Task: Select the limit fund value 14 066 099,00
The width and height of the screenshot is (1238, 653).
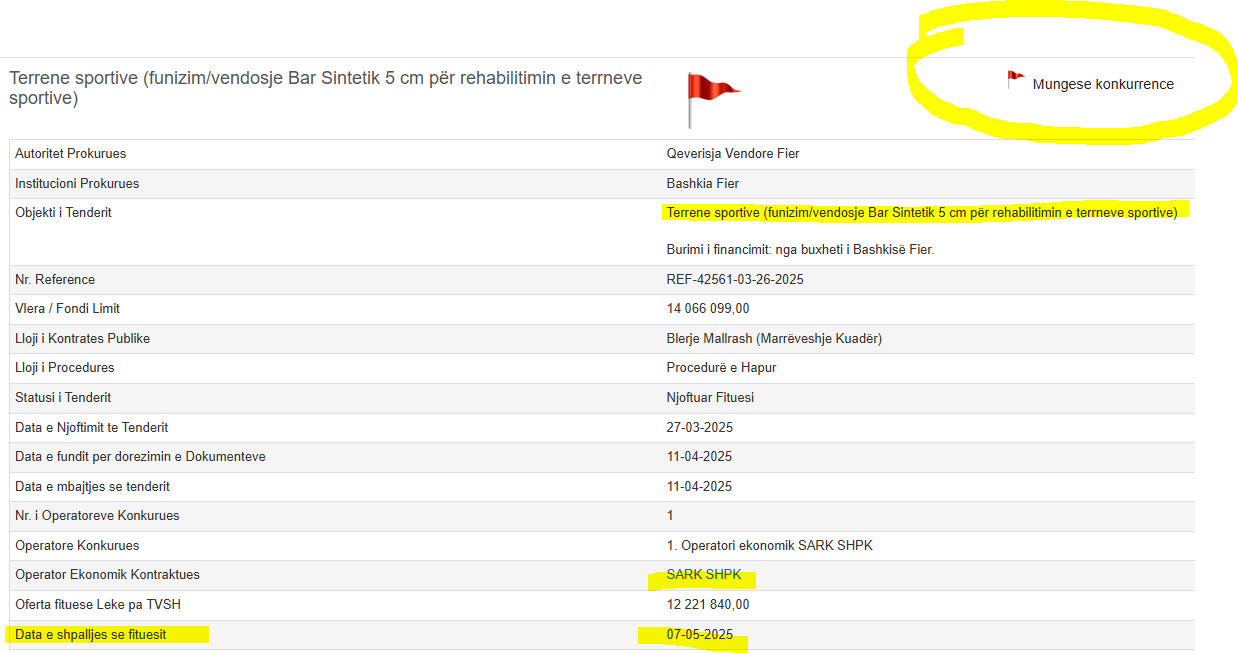Action: tap(708, 309)
